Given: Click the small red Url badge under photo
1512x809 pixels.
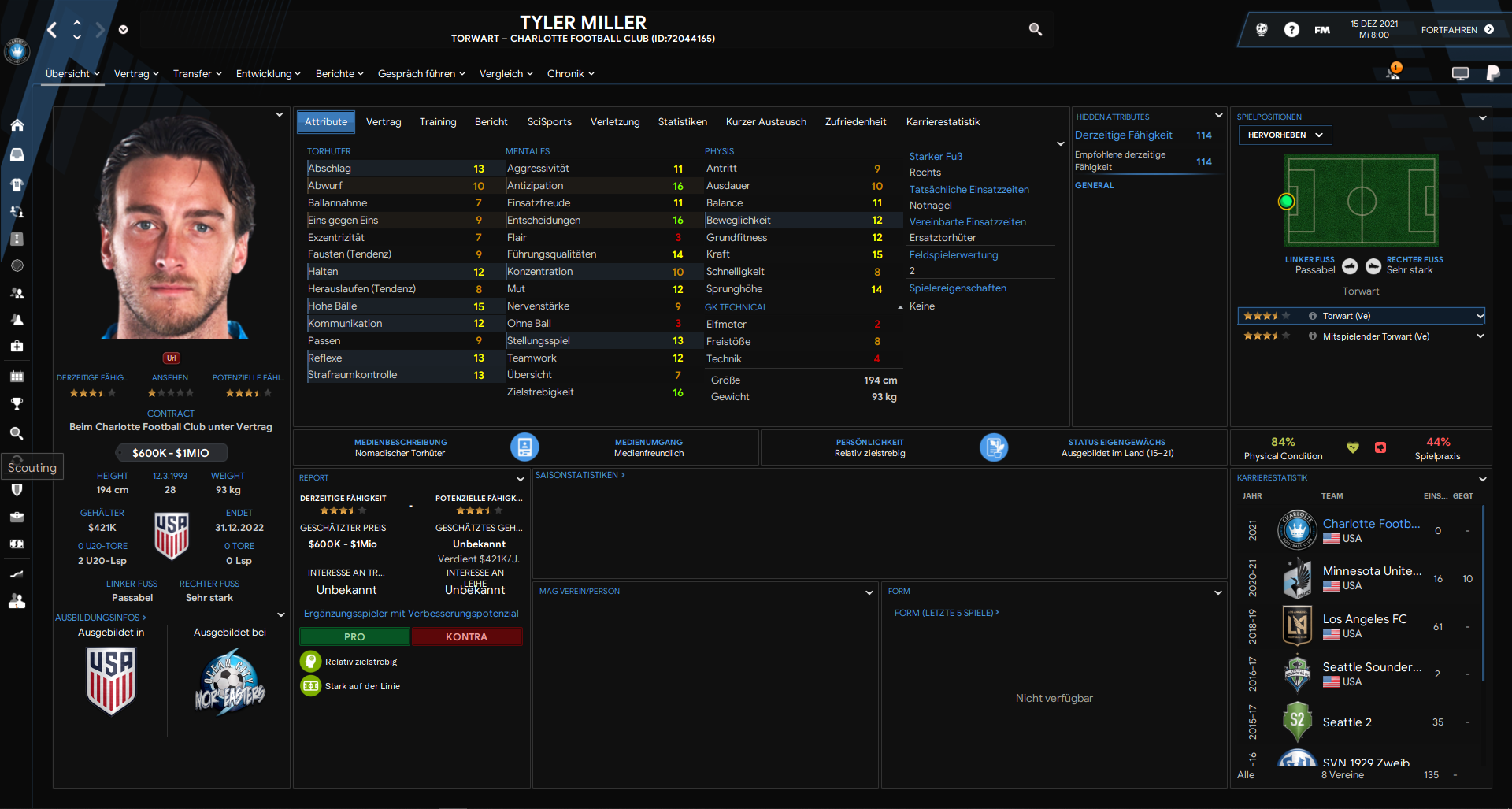Looking at the screenshot, I should click(171, 358).
